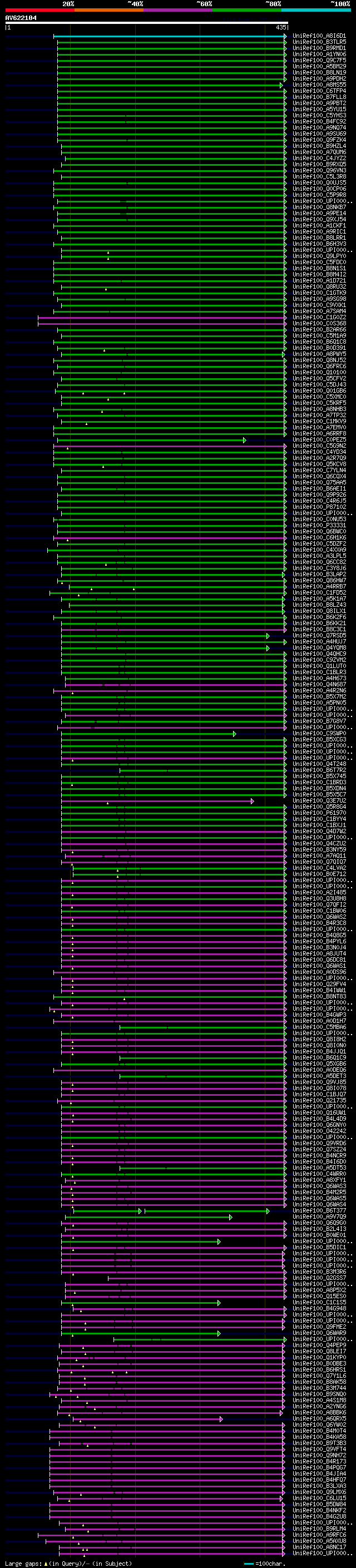Select UniRef100_B9SNQ0 hit

(319, 1394)
